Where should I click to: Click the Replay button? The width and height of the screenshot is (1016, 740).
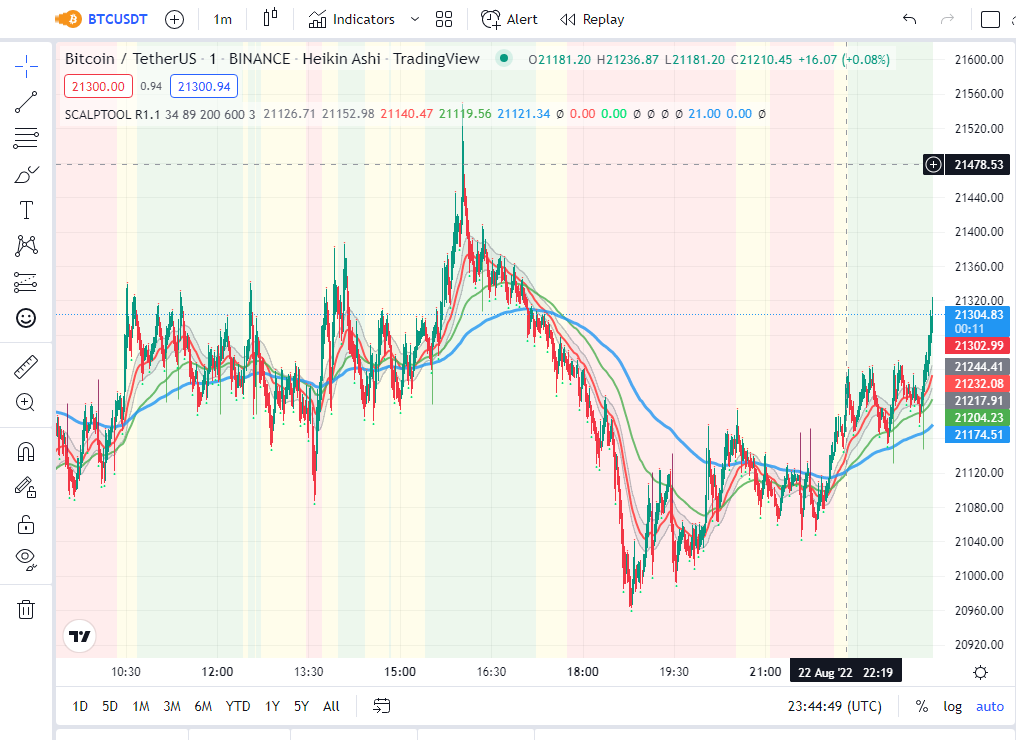(592, 19)
